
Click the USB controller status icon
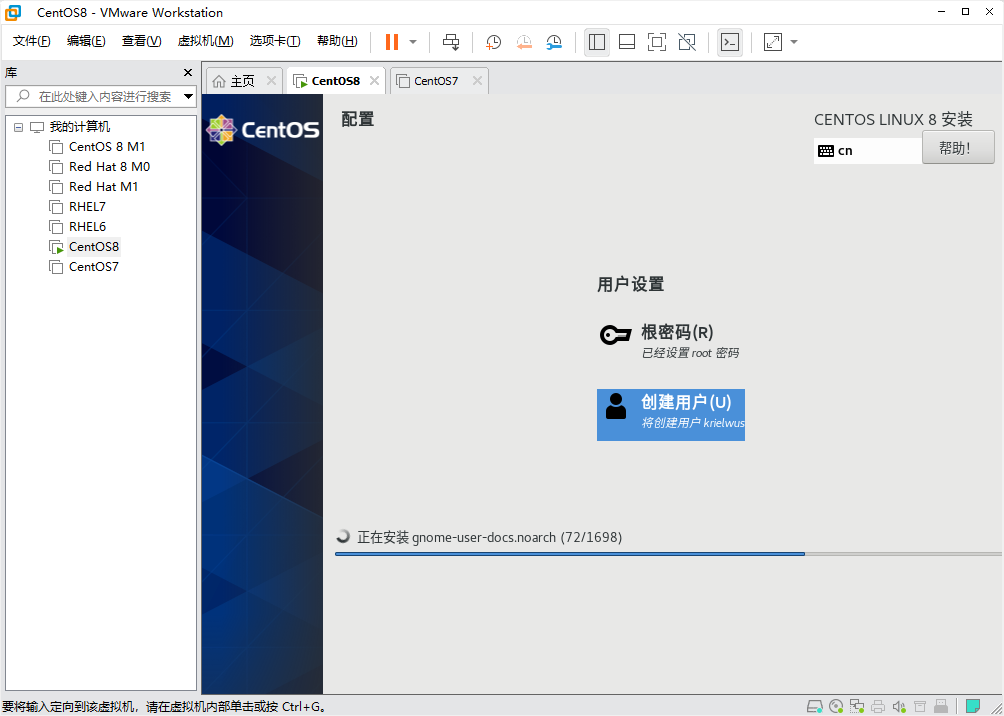[920, 706]
